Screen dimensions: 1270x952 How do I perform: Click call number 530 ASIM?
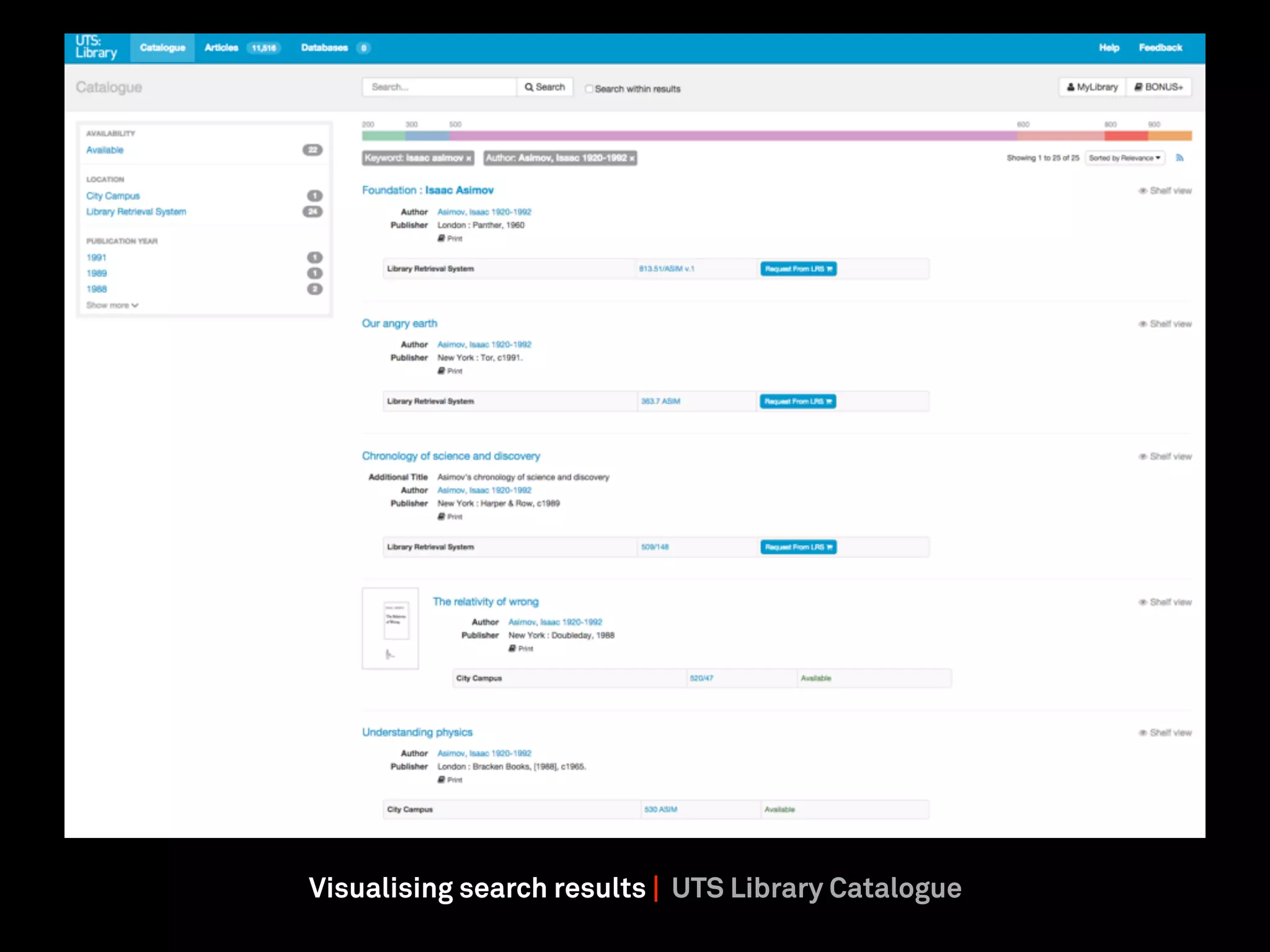point(660,810)
